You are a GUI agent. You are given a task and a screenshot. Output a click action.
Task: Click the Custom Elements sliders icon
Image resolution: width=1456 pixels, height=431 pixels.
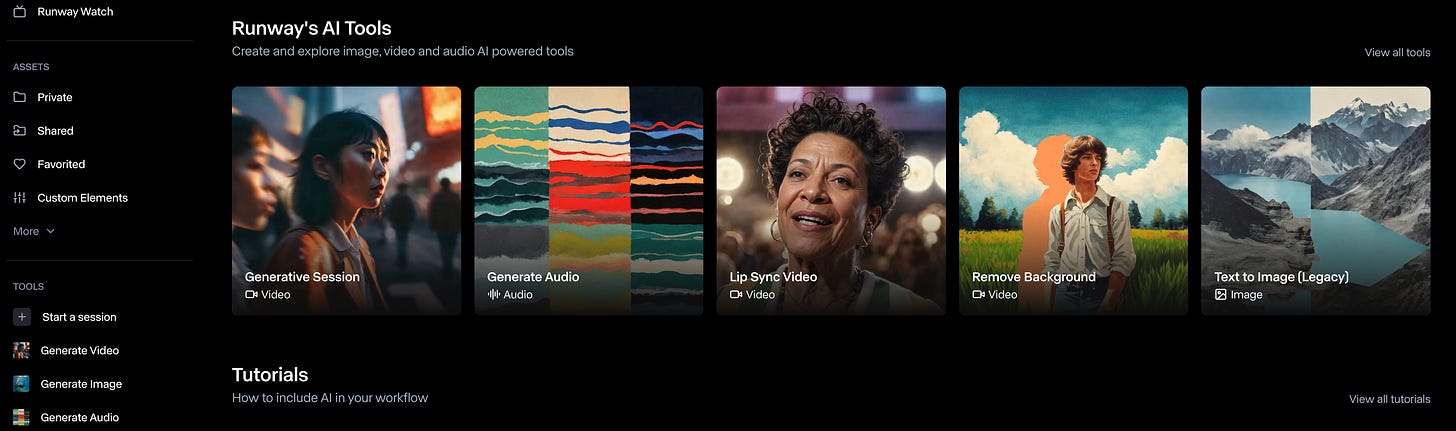(20, 198)
